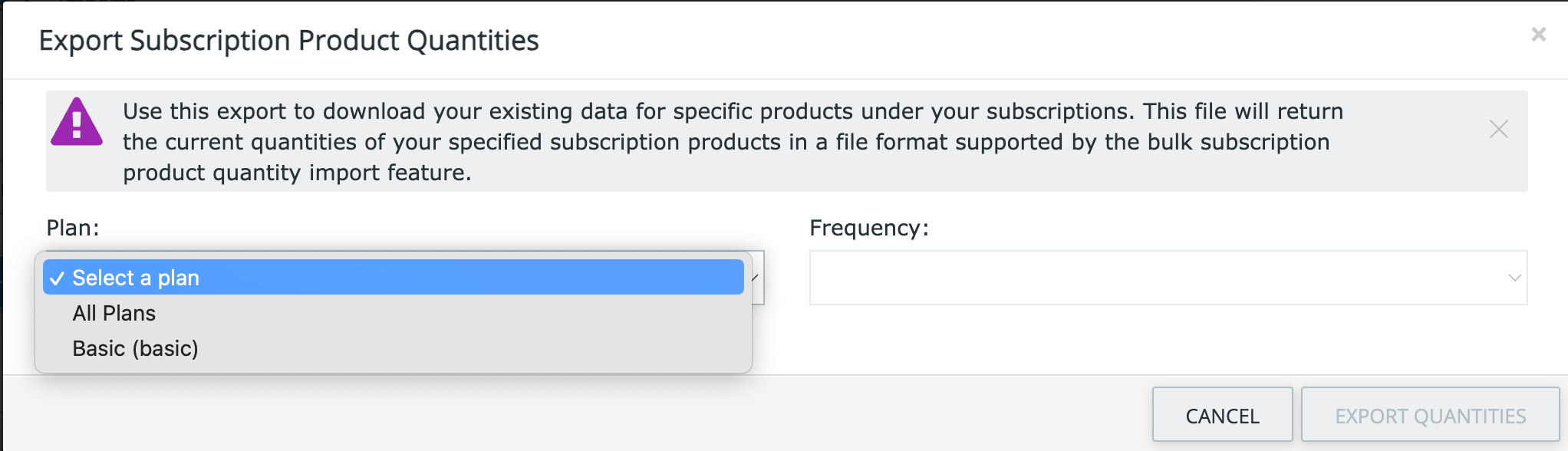Click the empty area below the Frequency field
Image resolution: width=1568 pixels, height=451 pixels.
1168,339
